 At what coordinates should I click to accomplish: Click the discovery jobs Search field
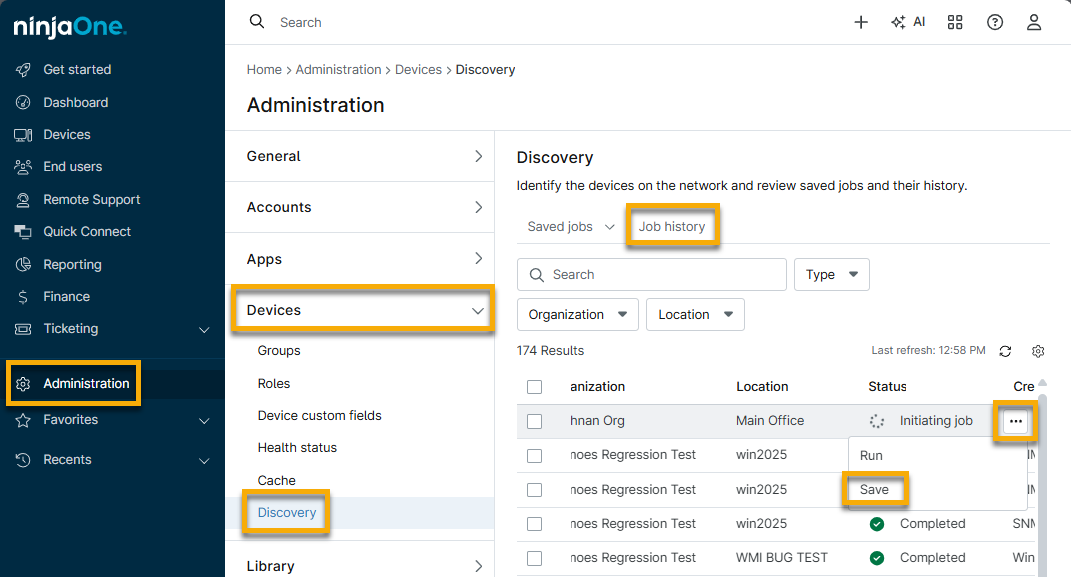[x=652, y=274]
